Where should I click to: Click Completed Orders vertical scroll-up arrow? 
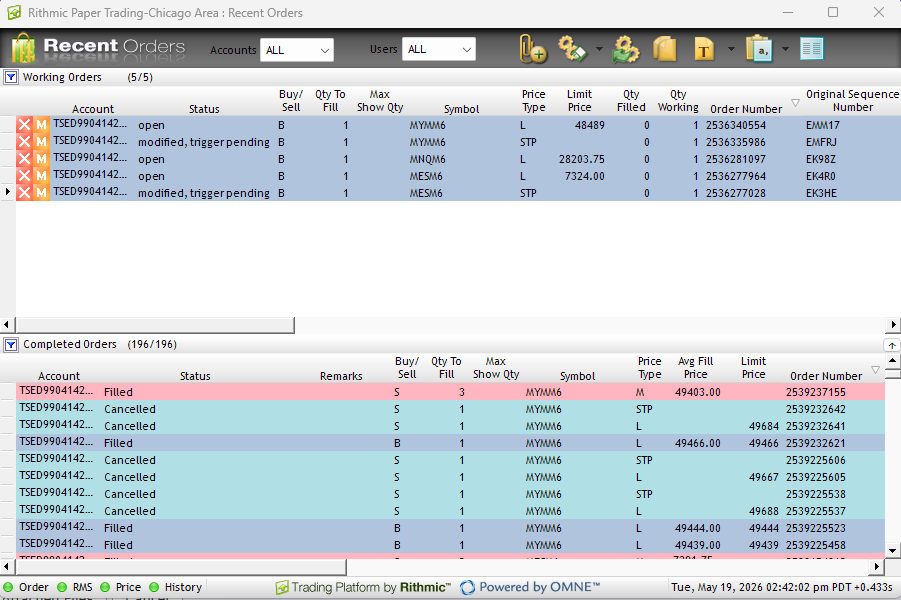[892, 361]
